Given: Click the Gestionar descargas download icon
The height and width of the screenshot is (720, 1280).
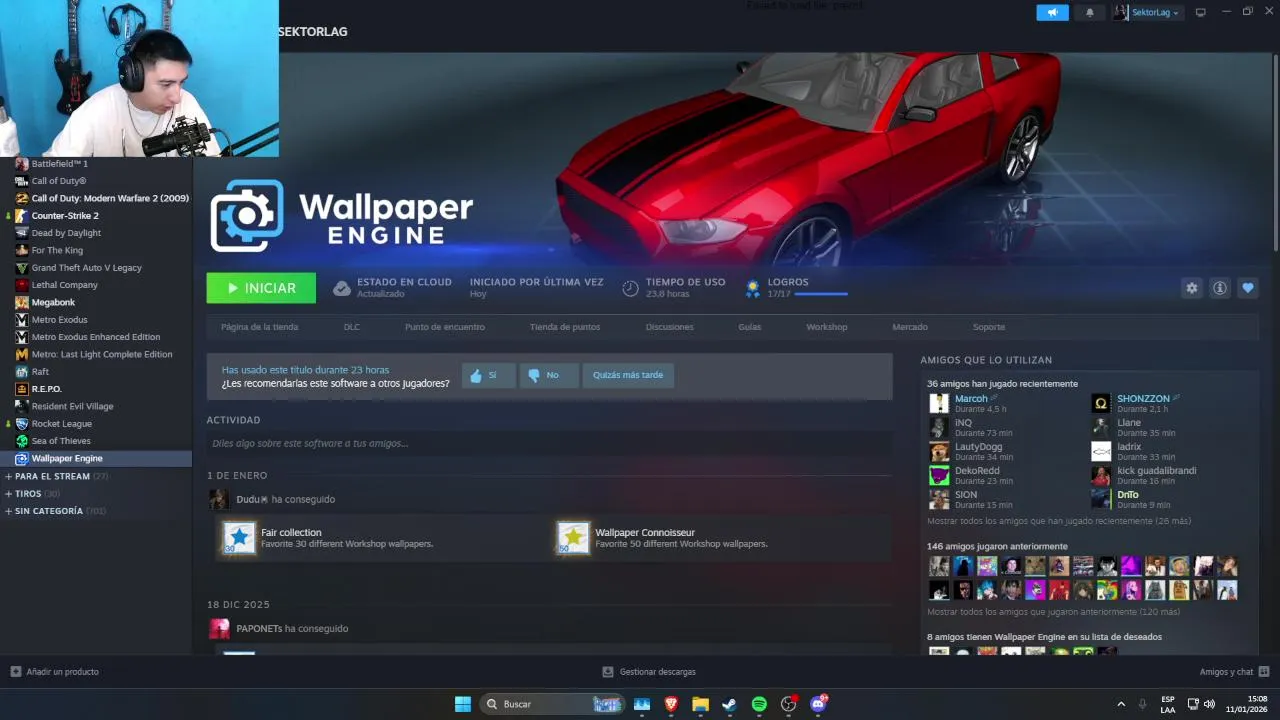Looking at the screenshot, I should [608, 672].
